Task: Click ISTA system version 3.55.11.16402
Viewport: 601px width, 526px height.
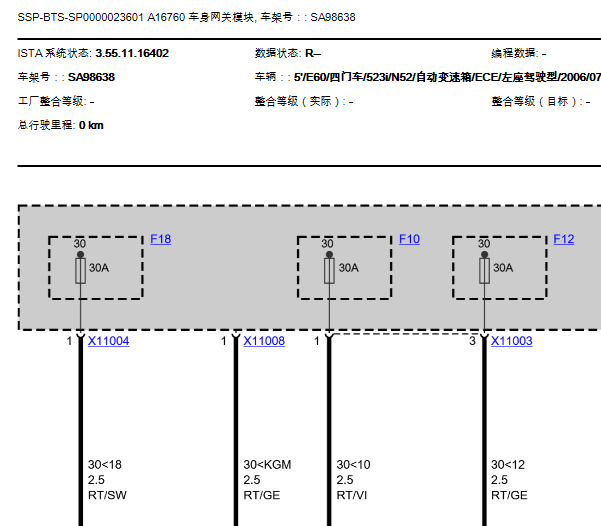Action: click(x=132, y=53)
